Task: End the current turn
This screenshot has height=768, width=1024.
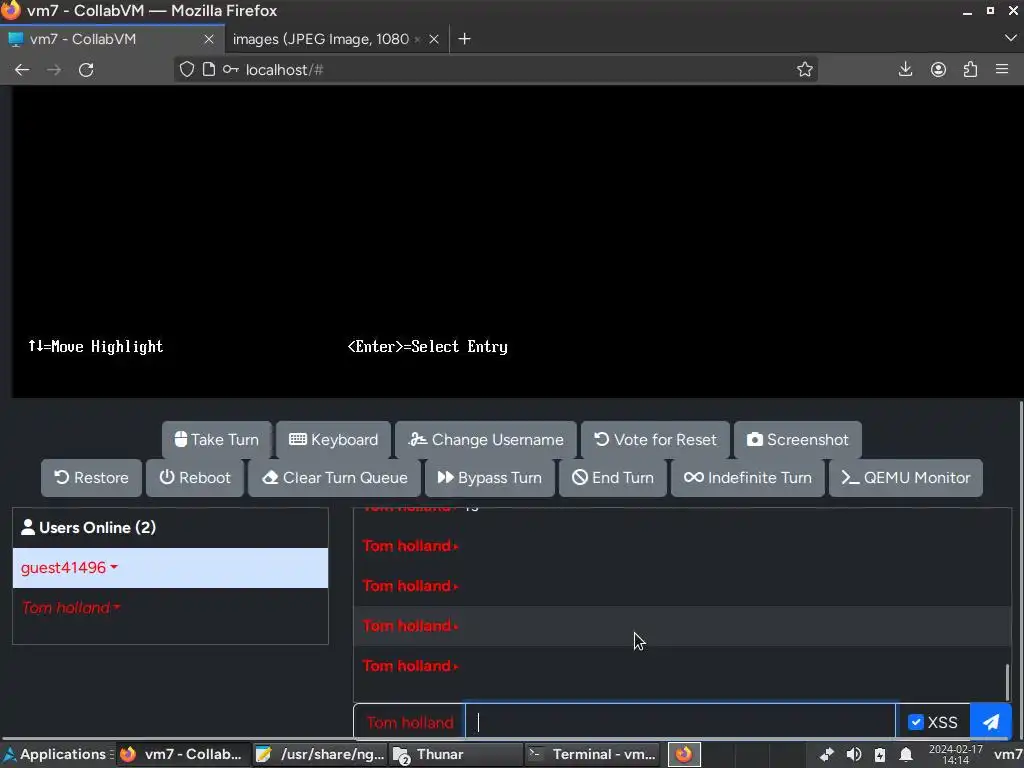Action: pyautogui.click(x=613, y=477)
